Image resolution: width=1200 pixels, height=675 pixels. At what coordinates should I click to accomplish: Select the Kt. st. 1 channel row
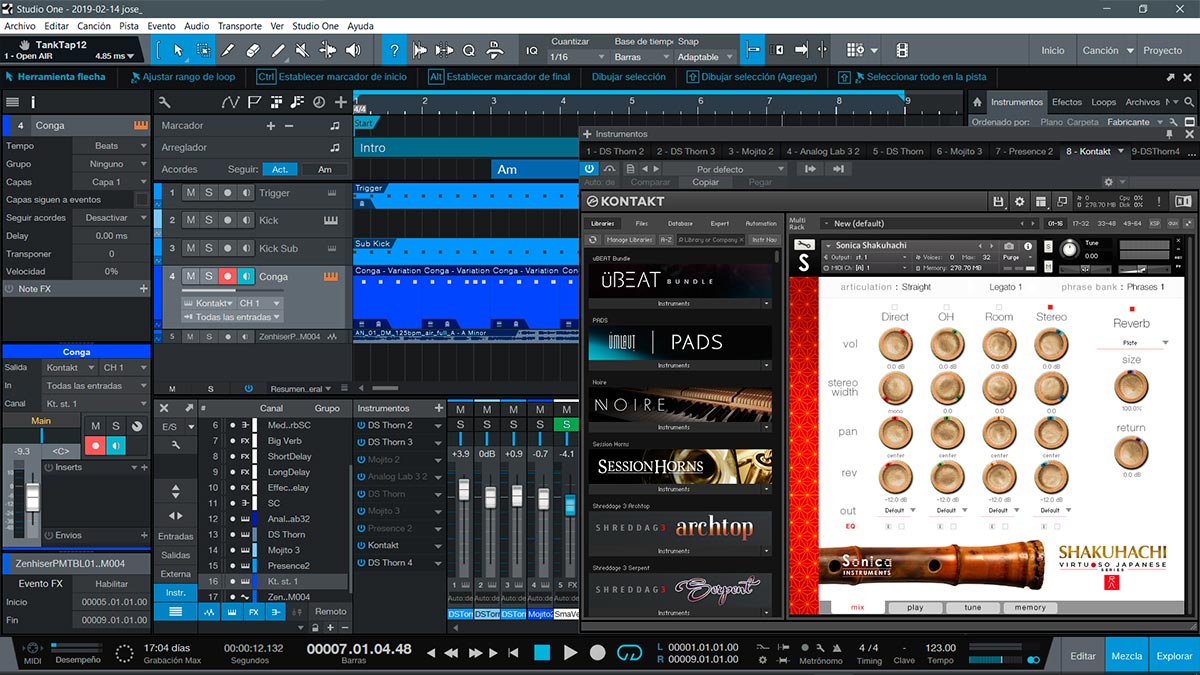coord(274,581)
